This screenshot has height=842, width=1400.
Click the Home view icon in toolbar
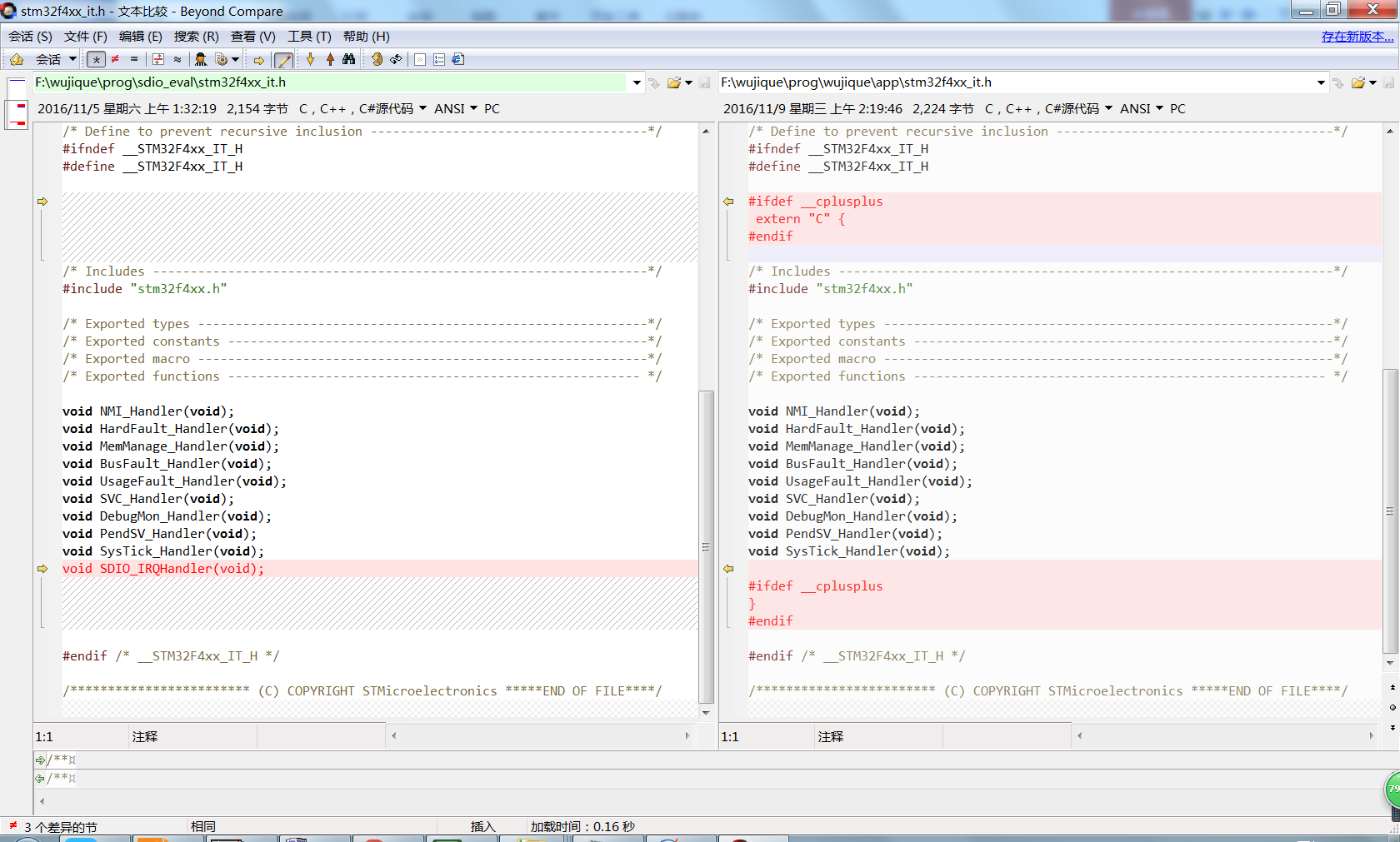pos(16,59)
